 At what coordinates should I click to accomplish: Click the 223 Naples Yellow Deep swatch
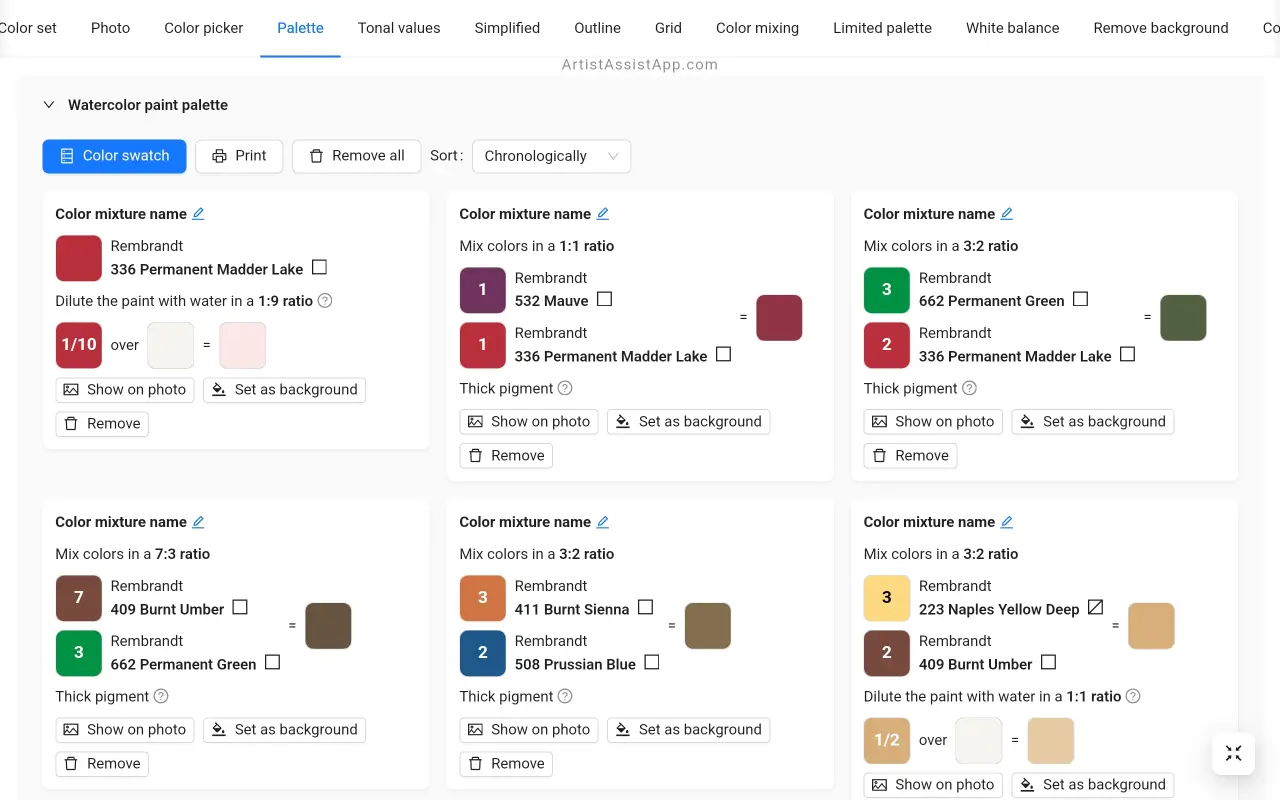pos(887,598)
